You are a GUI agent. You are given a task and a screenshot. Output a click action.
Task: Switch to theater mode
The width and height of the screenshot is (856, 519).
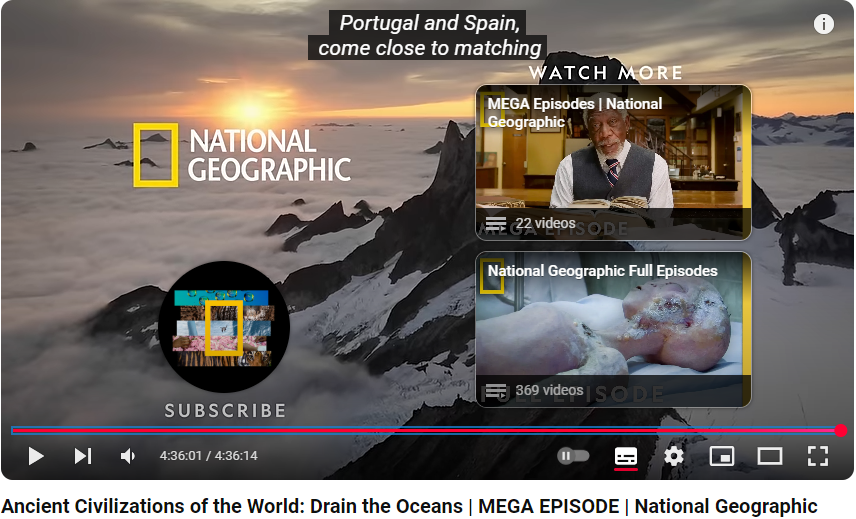770,456
